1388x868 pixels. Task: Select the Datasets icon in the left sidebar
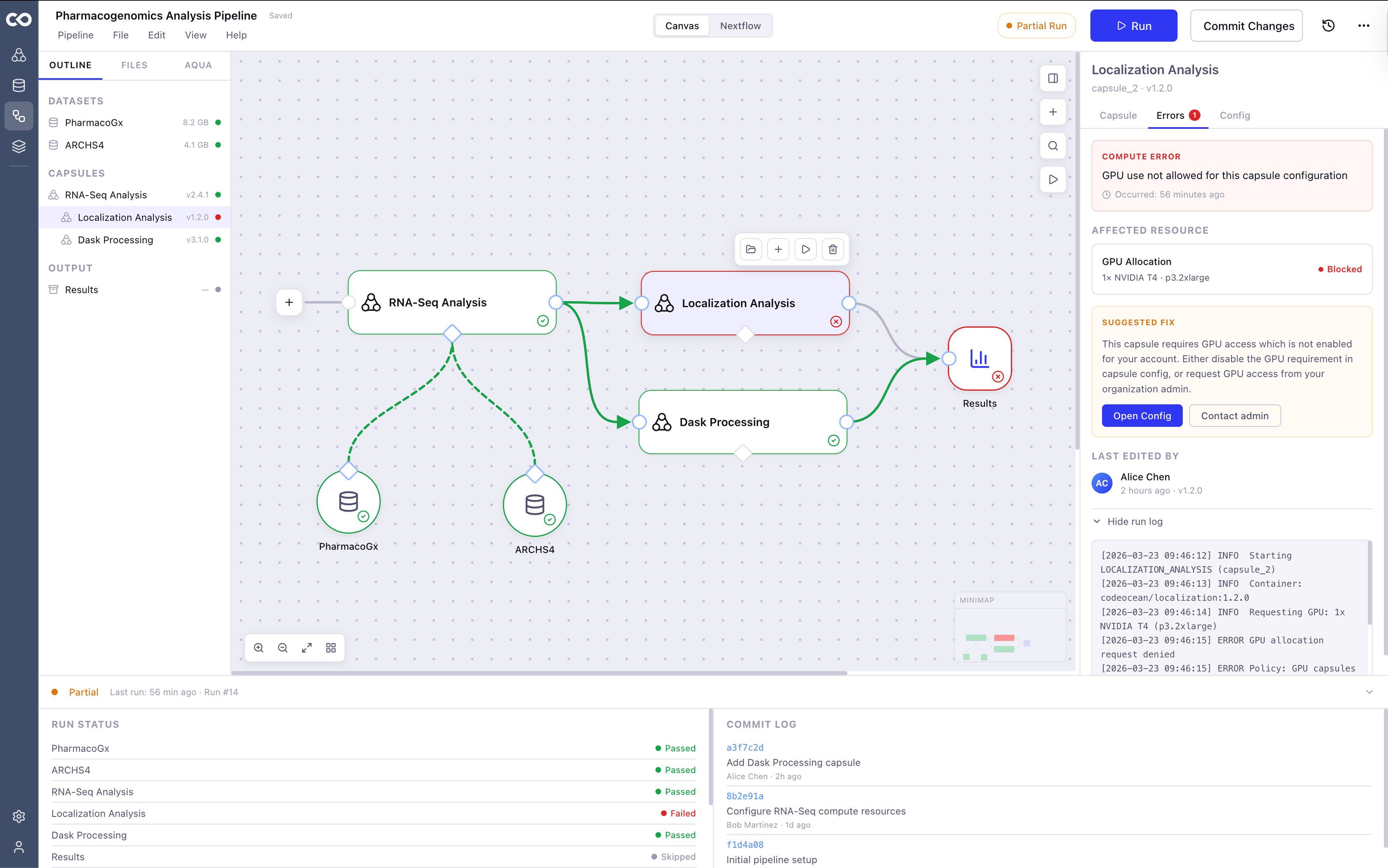(x=19, y=85)
